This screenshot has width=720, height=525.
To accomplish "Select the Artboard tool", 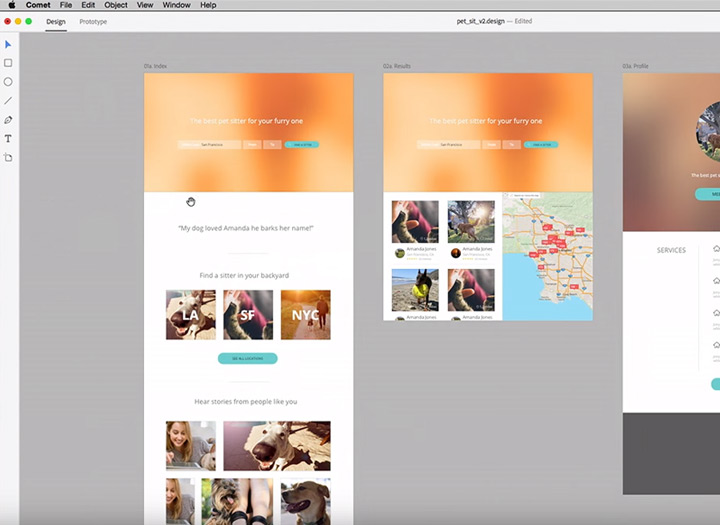I will tap(8, 158).
